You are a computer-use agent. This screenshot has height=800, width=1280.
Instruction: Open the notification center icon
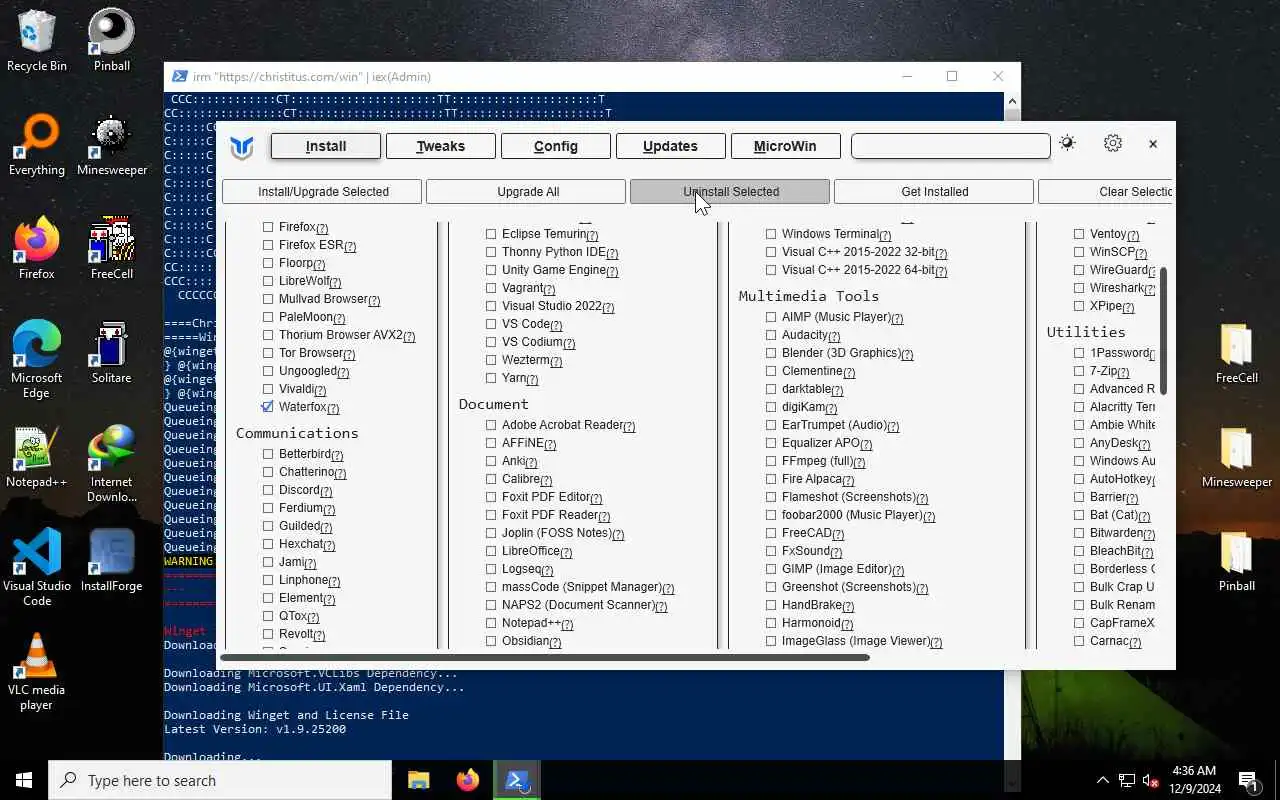tap(1249, 780)
